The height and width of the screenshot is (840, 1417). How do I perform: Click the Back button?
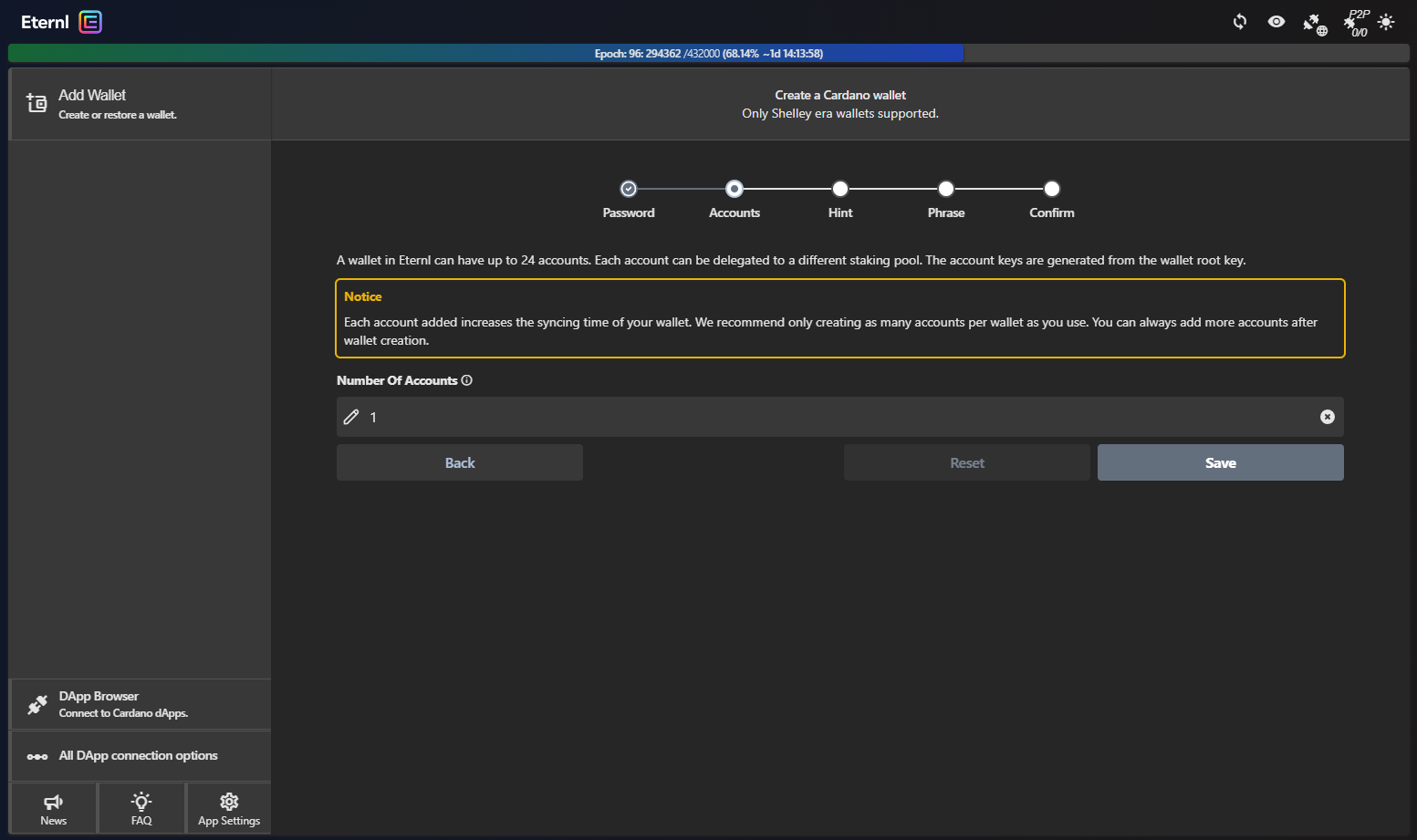[460, 462]
